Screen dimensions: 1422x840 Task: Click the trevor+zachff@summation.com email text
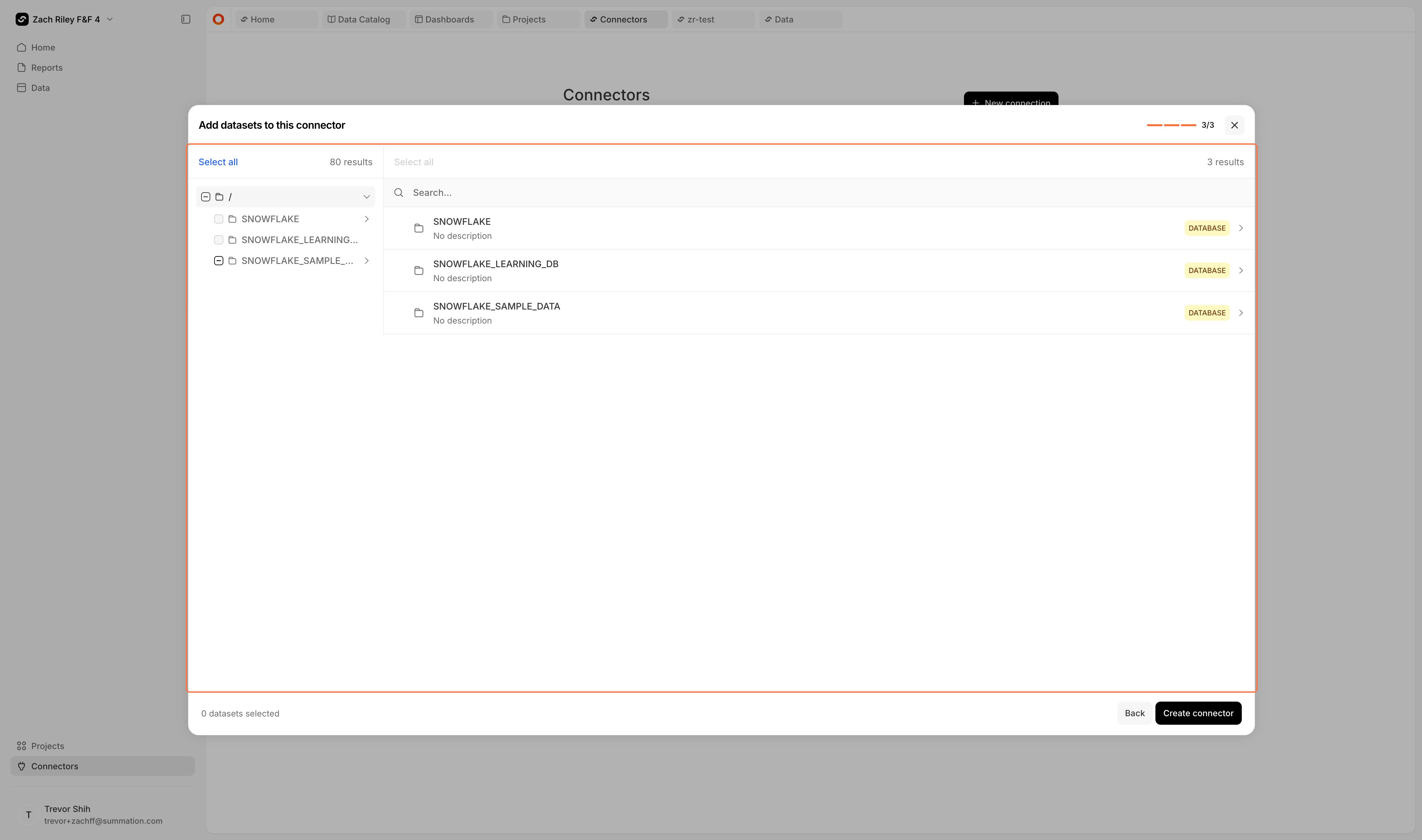103,821
